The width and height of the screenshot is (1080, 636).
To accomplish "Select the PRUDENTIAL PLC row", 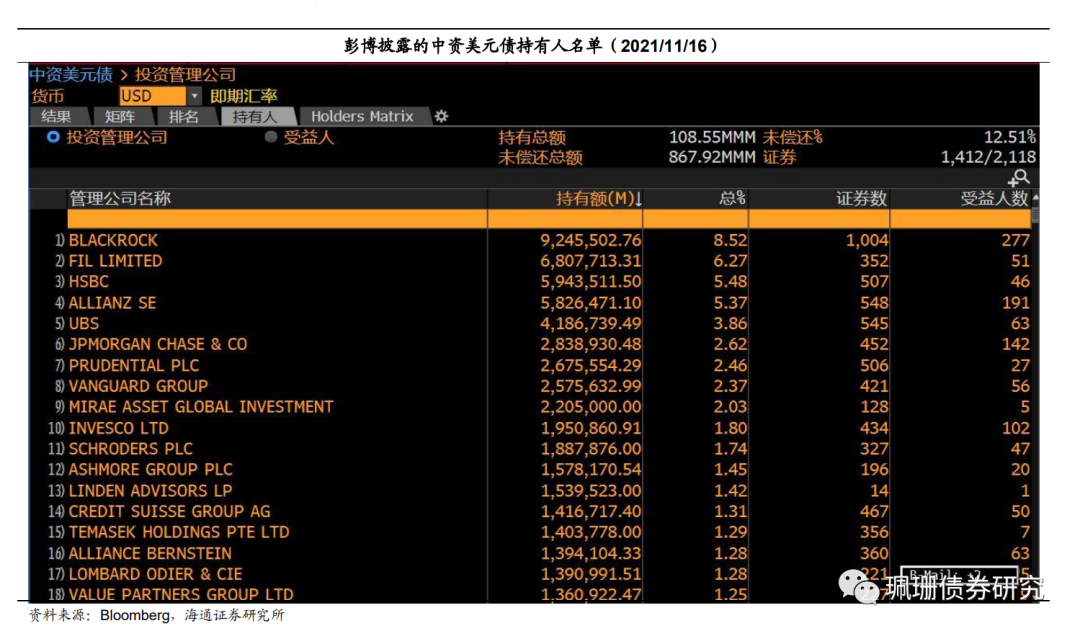I will click(x=530, y=365).
